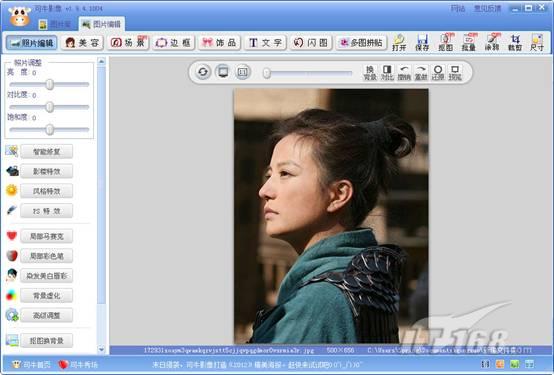Screen dimensions: 554x375
Task: Click the cow mascot logo in title bar
Action: (19, 16)
